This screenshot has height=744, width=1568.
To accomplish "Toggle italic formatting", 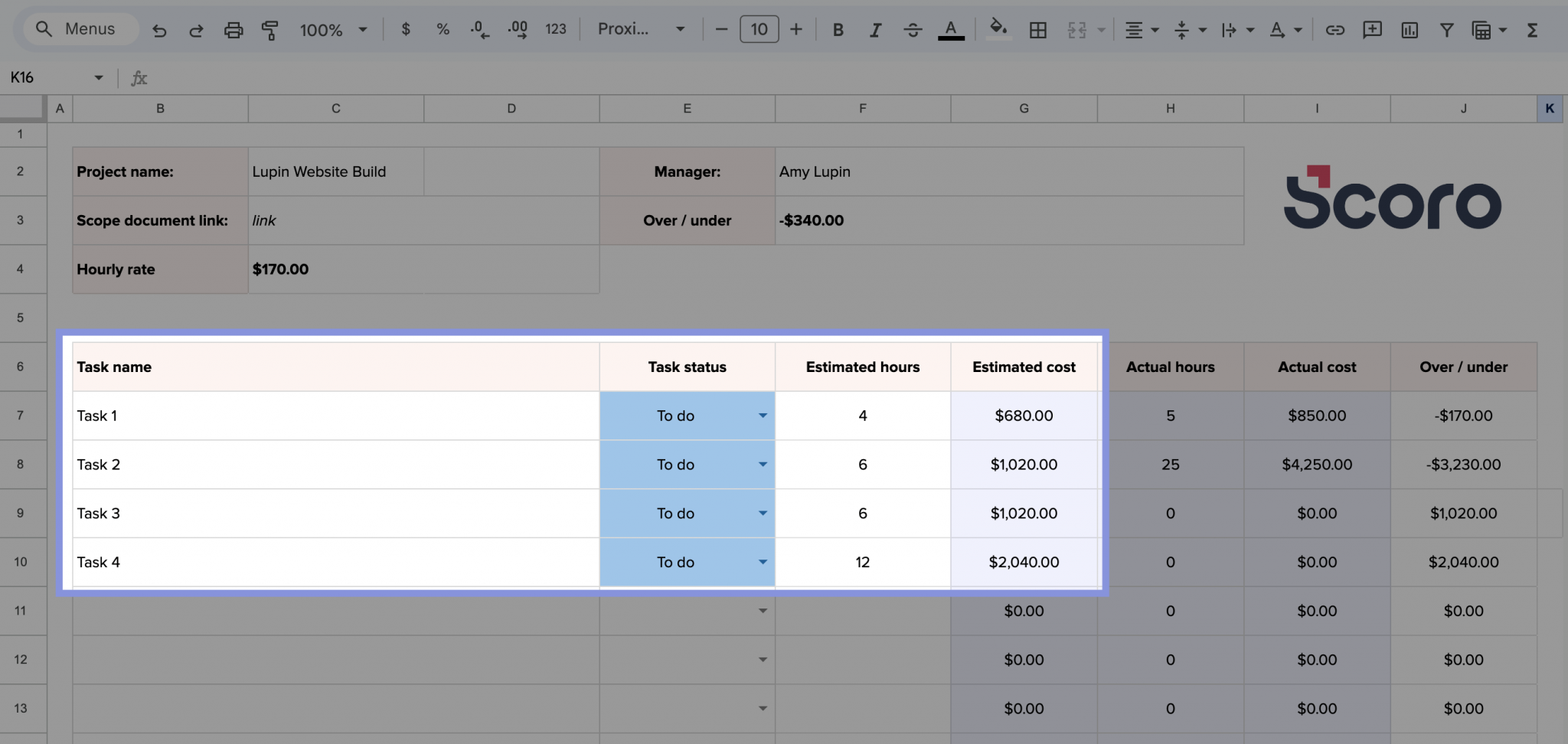I will (x=875, y=30).
